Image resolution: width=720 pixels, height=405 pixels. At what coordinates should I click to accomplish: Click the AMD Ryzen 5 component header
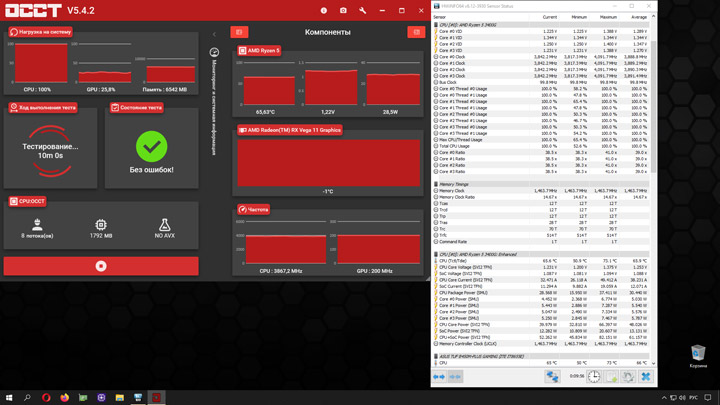[259, 51]
